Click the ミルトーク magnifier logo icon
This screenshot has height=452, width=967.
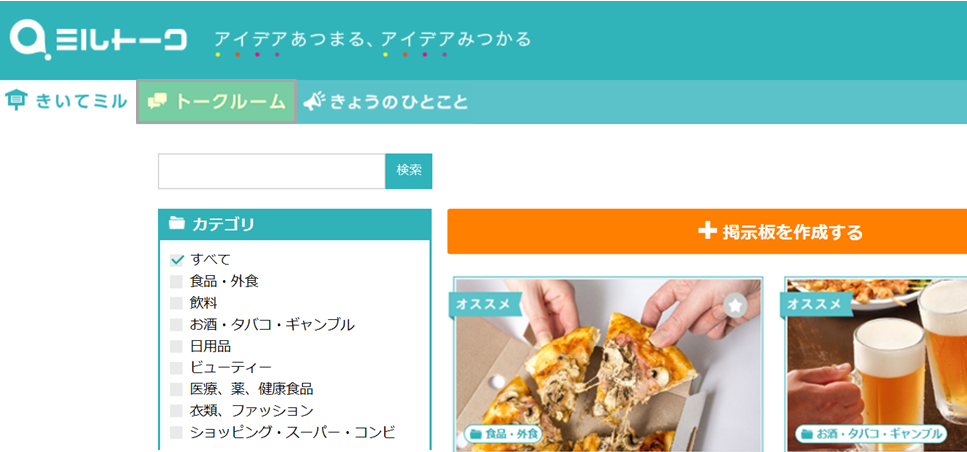28,41
